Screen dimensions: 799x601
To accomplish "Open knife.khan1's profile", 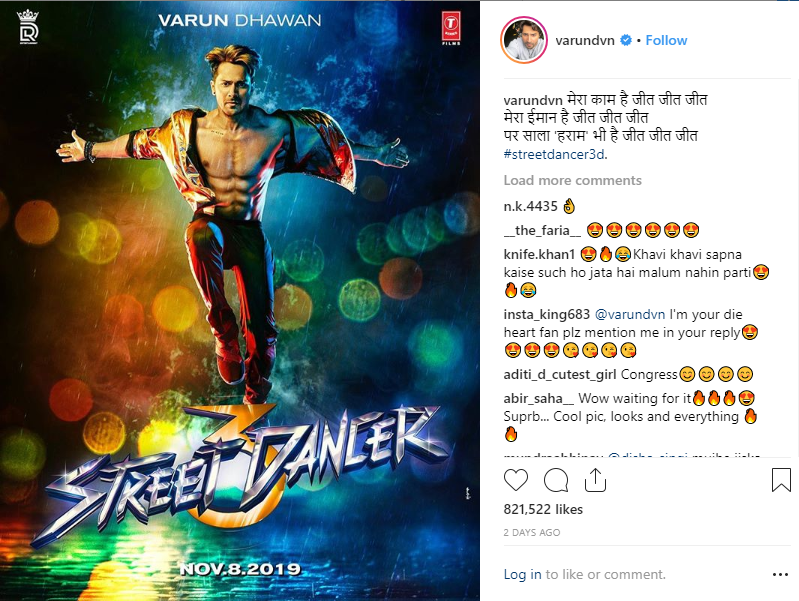I will click(x=539, y=254).
